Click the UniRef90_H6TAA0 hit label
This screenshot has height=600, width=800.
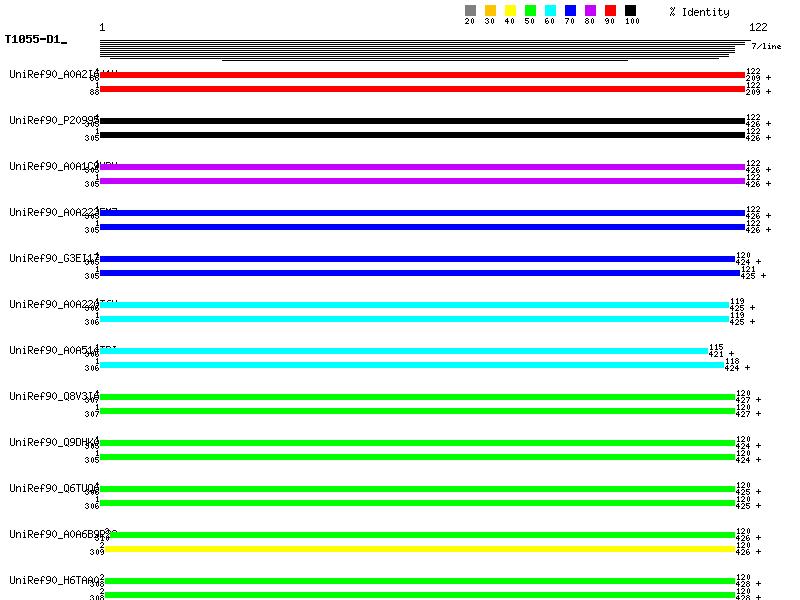point(53,580)
